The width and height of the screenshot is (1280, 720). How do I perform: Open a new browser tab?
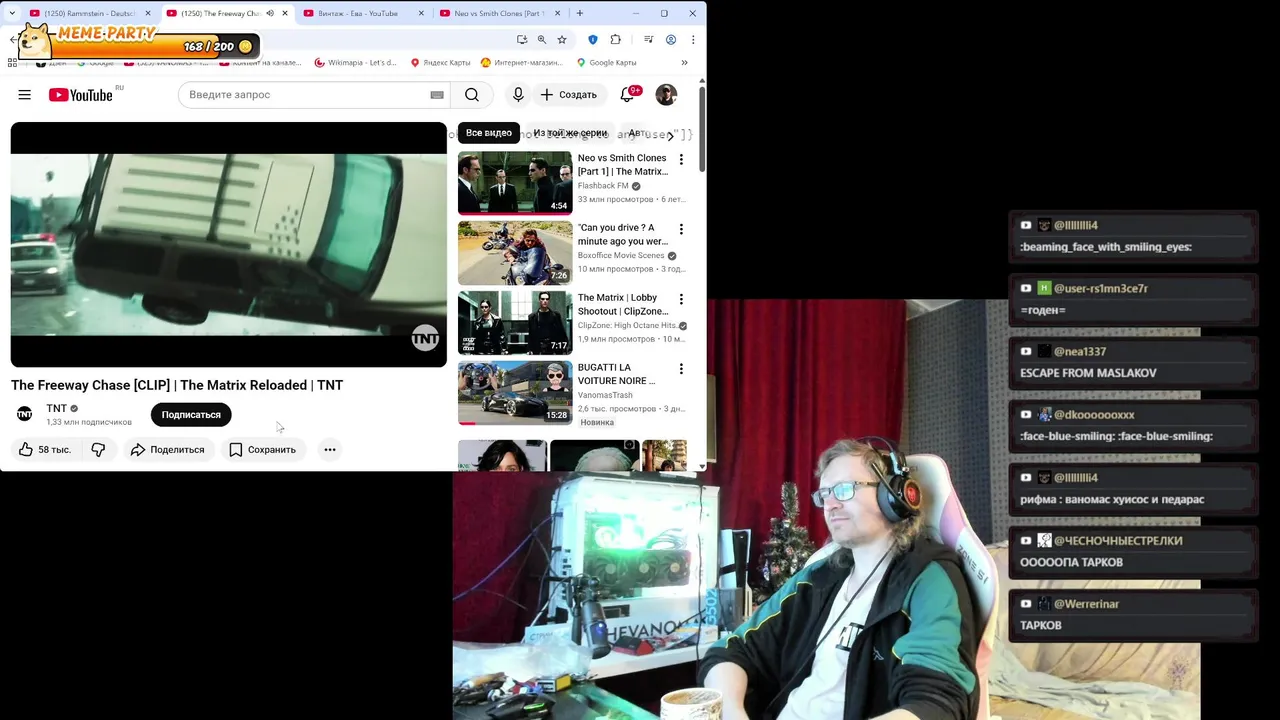coord(579,13)
